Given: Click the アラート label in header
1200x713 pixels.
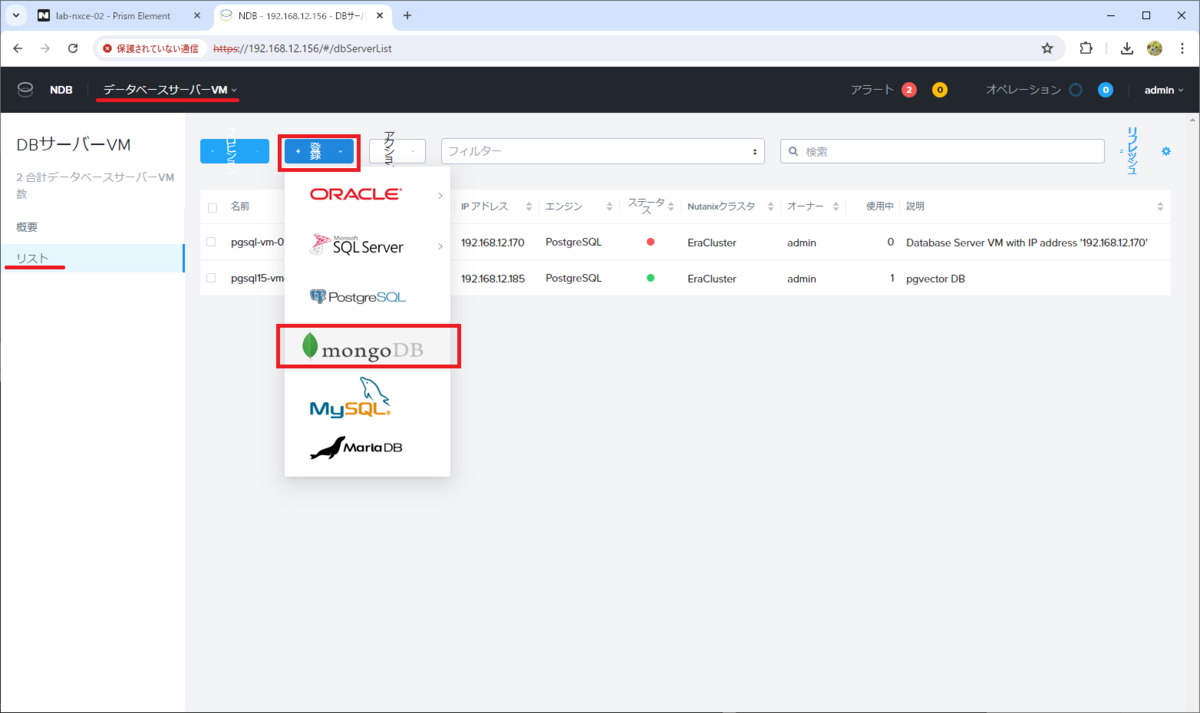Looking at the screenshot, I should pyautogui.click(x=872, y=90).
